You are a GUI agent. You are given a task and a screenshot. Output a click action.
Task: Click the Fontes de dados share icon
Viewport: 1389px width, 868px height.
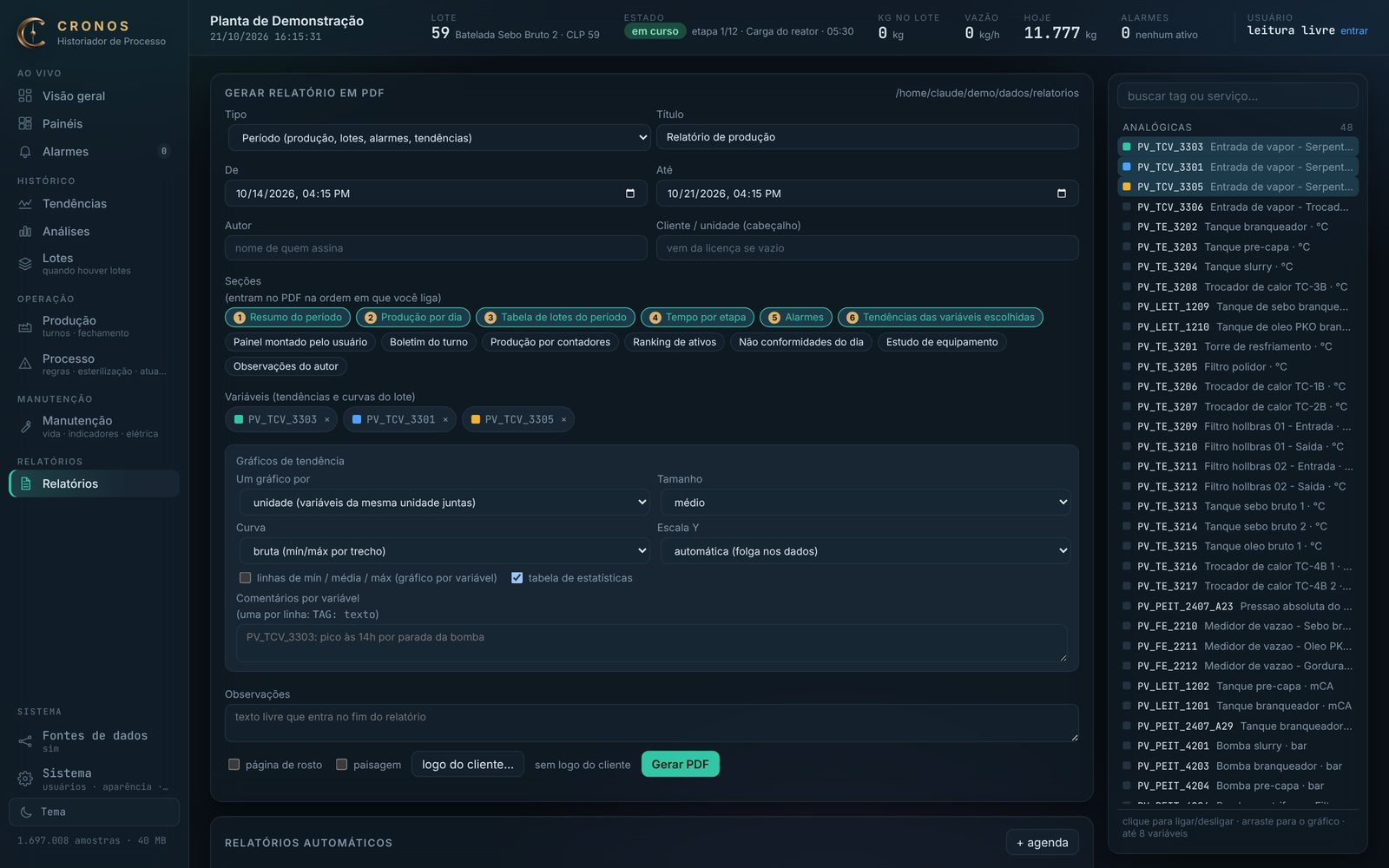pyautogui.click(x=25, y=741)
